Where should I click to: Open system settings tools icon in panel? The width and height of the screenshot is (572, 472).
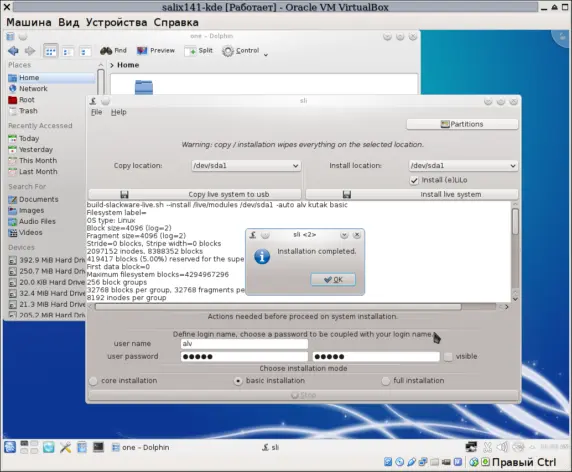click(66, 447)
